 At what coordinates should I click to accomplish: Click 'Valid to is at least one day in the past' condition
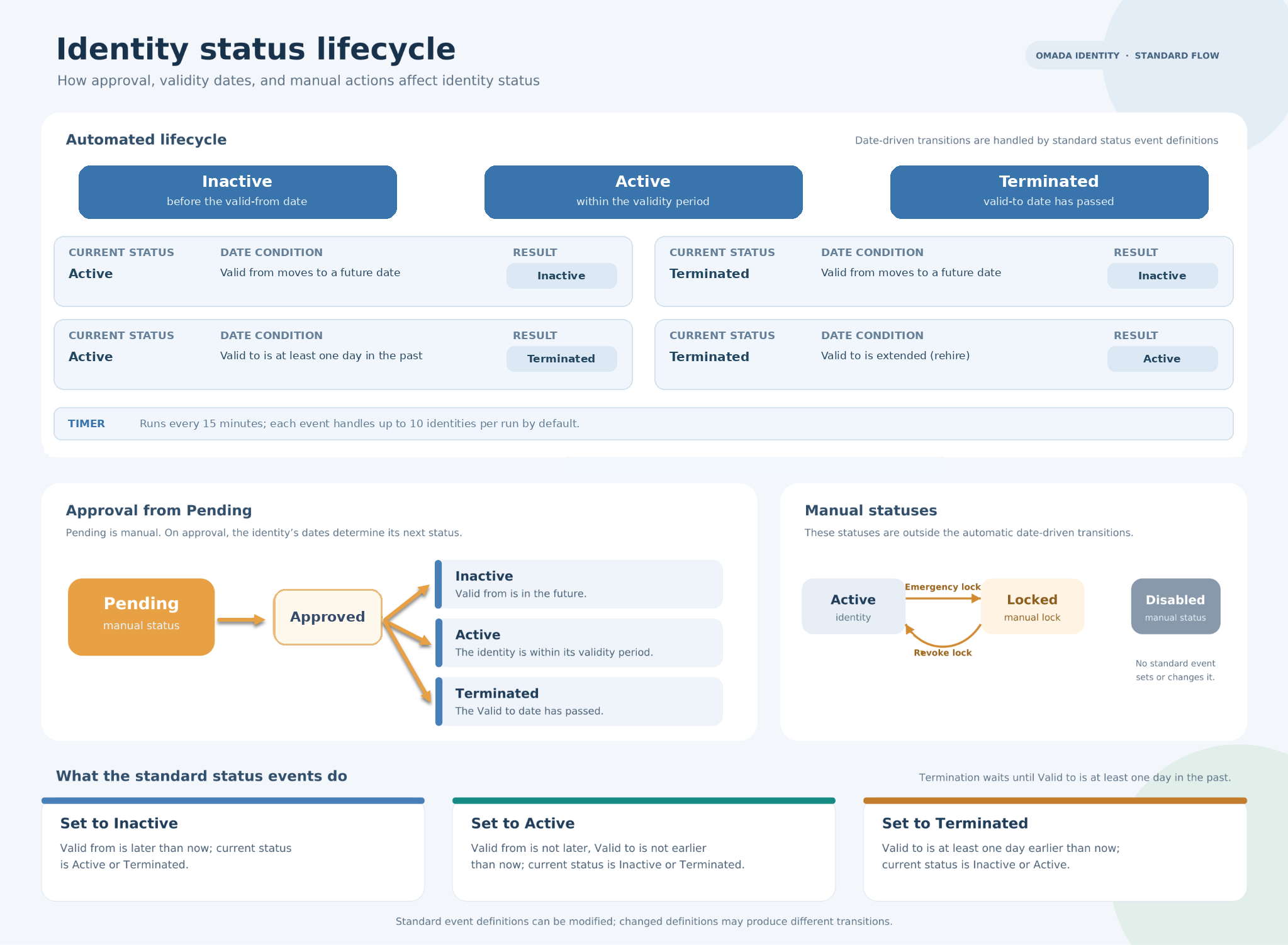(x=321, y=355)
